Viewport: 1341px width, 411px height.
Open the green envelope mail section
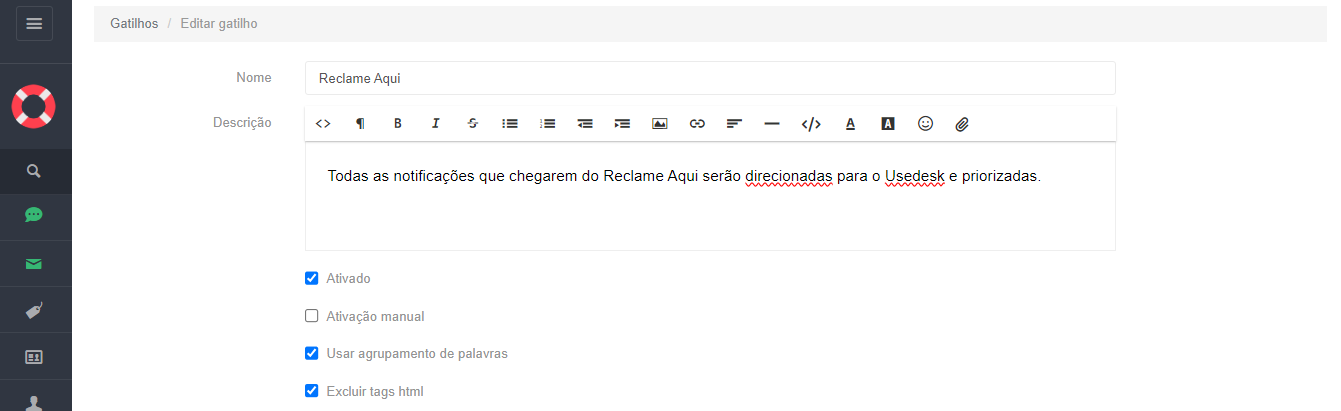click(34, 264)
